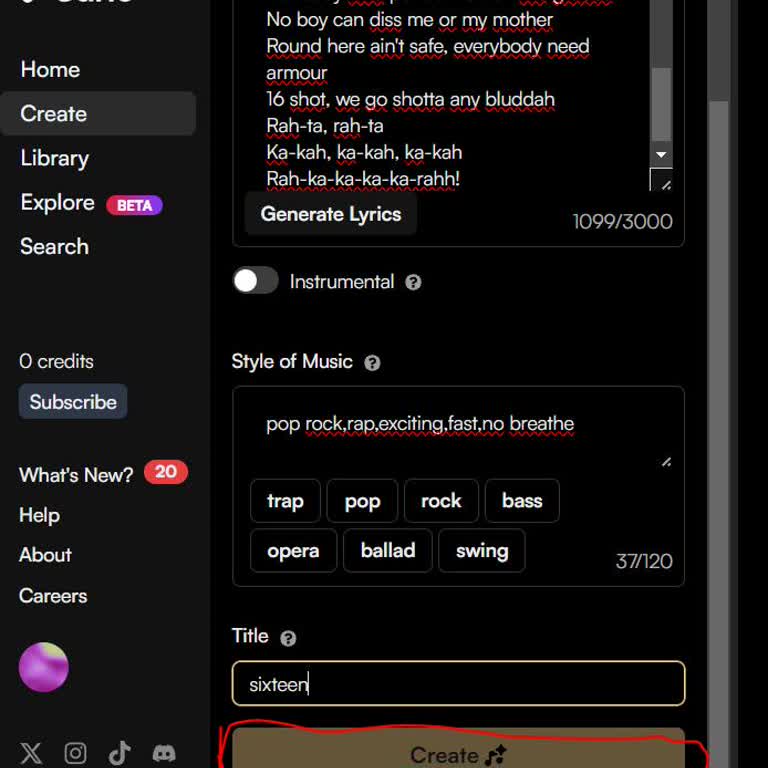768x768 pixels.
Task: Open What's New updates
Action: pyautogui.click(x=76, y=475)
